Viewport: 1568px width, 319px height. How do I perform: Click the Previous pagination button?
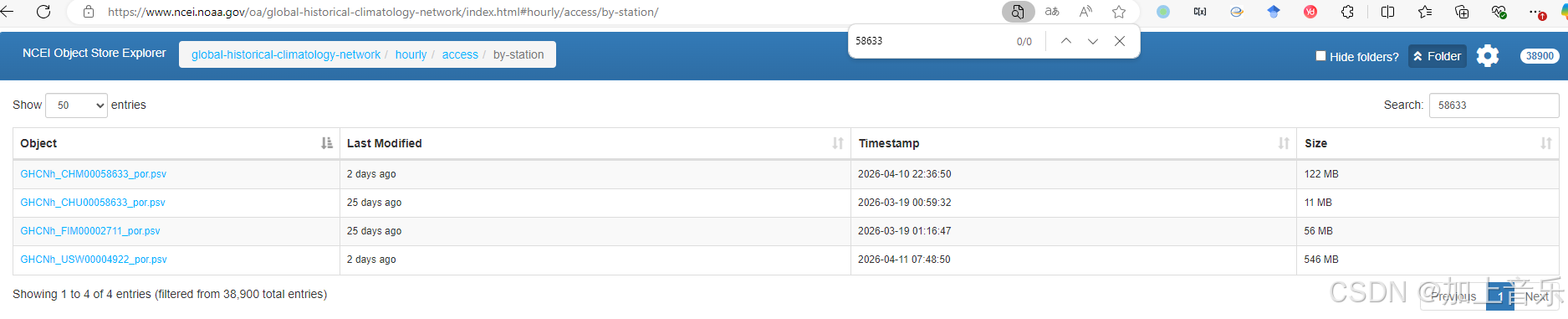coord(1453,296)
